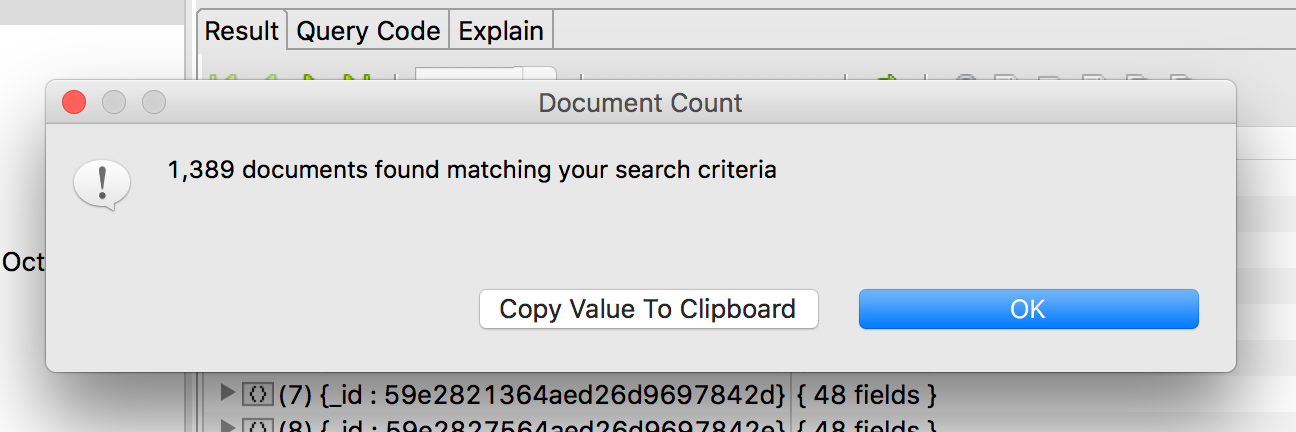This screenshot has width=1296, height=432.
Task: Show the Explain tab
Action: tap(501, 30)
